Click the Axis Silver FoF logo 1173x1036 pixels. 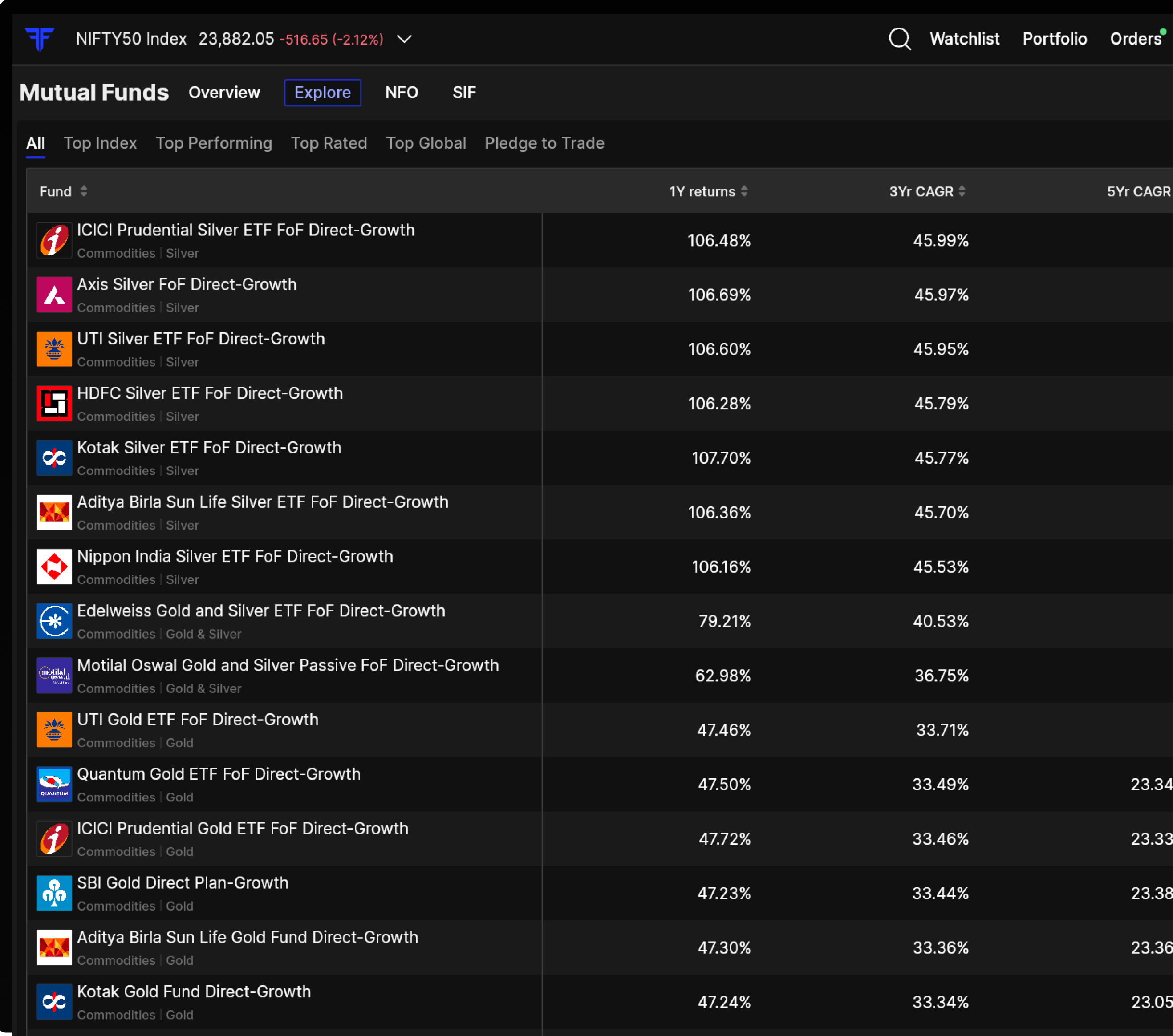pyautogui.click(x=54, y=294)
